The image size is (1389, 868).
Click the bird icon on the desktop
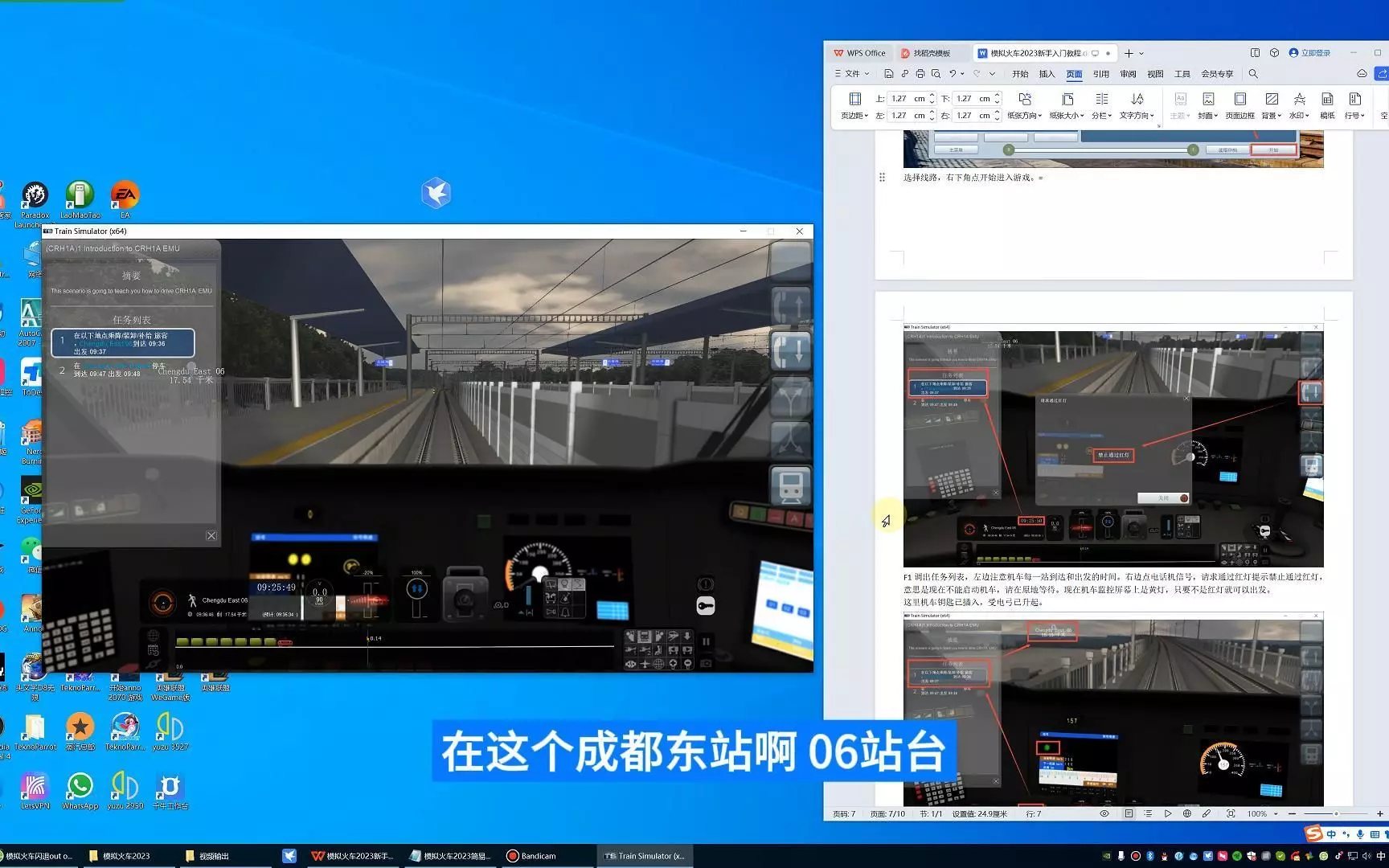click(436, 193)
